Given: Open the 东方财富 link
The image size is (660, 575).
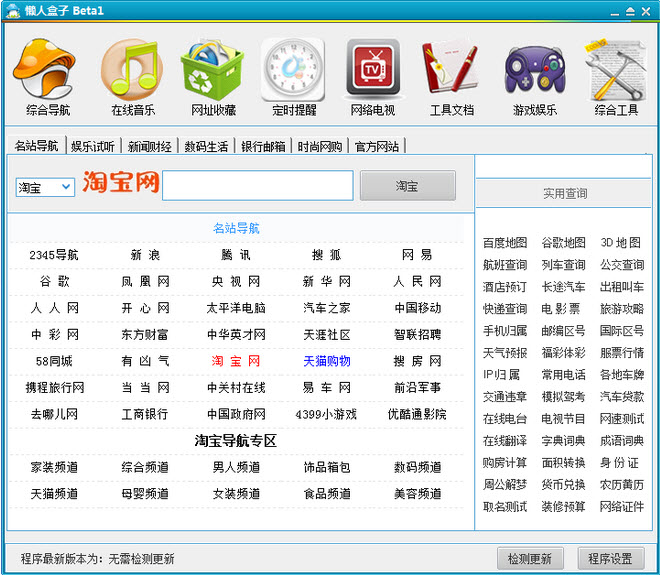Looking at the screenshot, I should tap(145, 334).
